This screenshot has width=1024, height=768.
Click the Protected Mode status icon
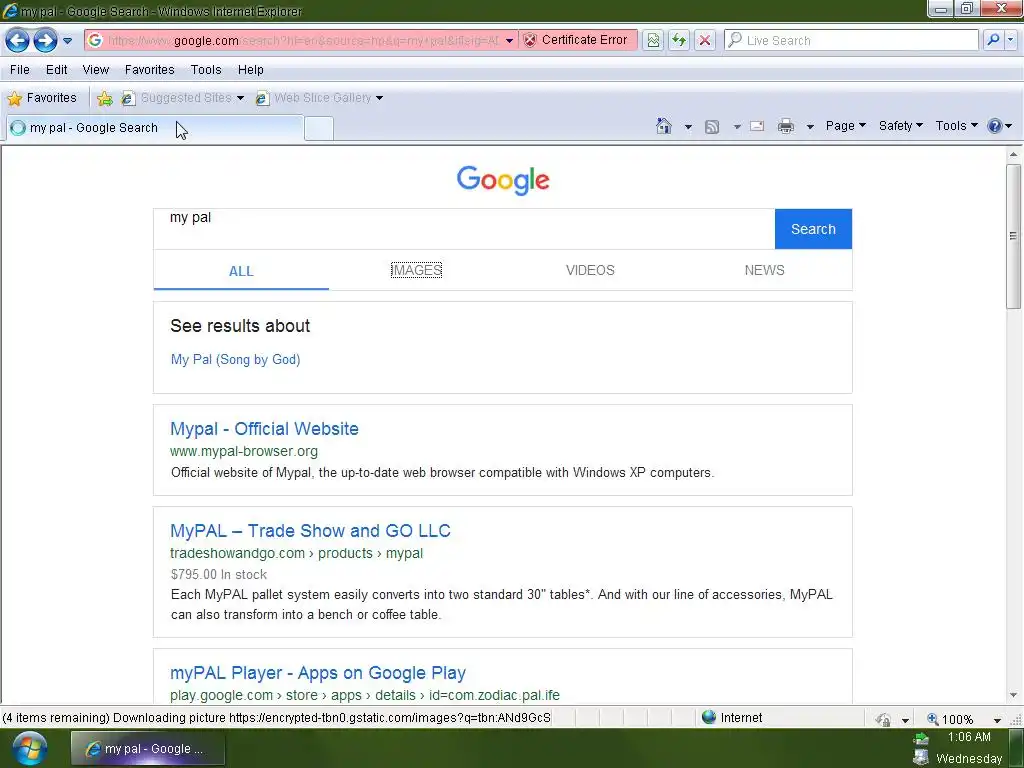(883, 719)
